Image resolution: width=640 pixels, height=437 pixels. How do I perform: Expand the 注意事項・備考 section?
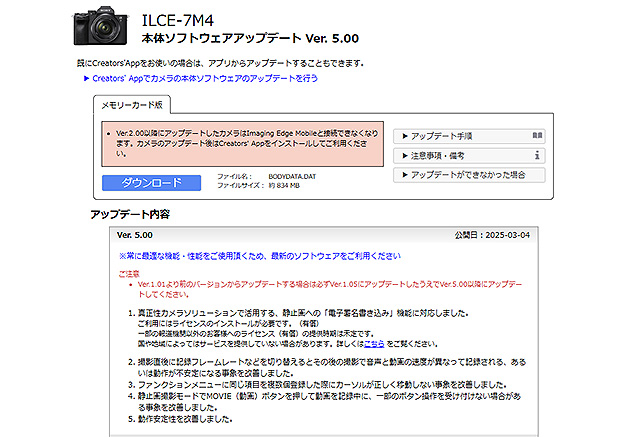point(469,155)
